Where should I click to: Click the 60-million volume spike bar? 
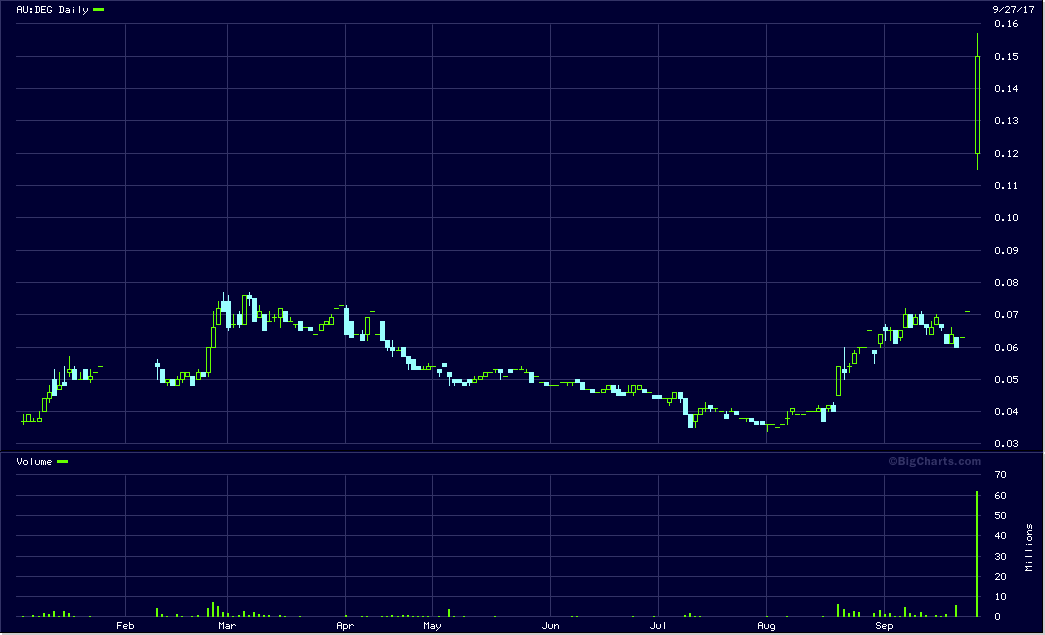(978, 554)
